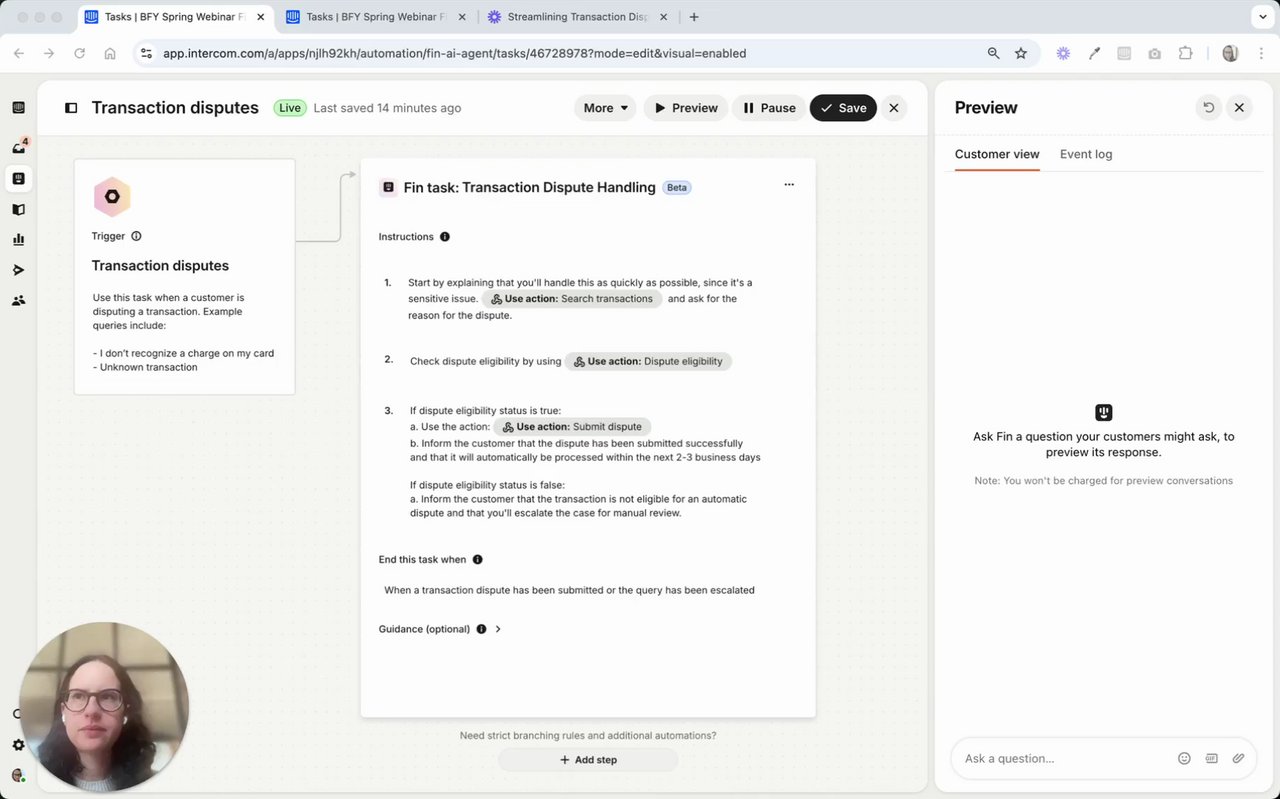Open the GIF picker in preview input
1280x799 pixels.
click(1211, 759)
